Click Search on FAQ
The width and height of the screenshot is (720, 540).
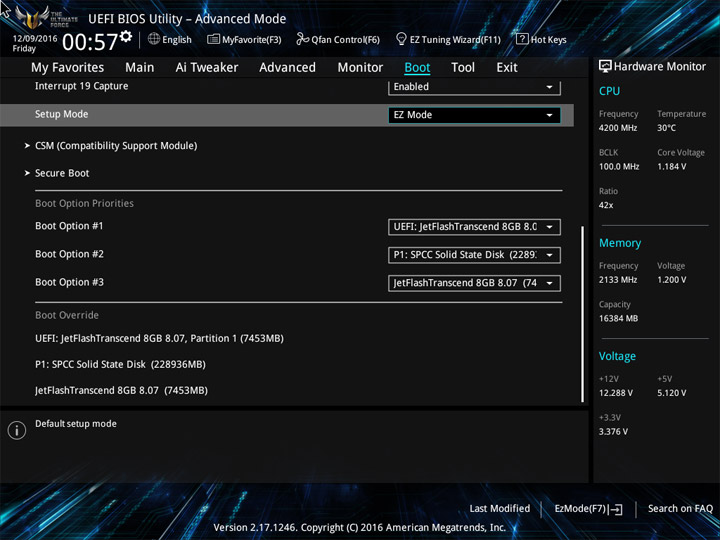pos(680,509)
